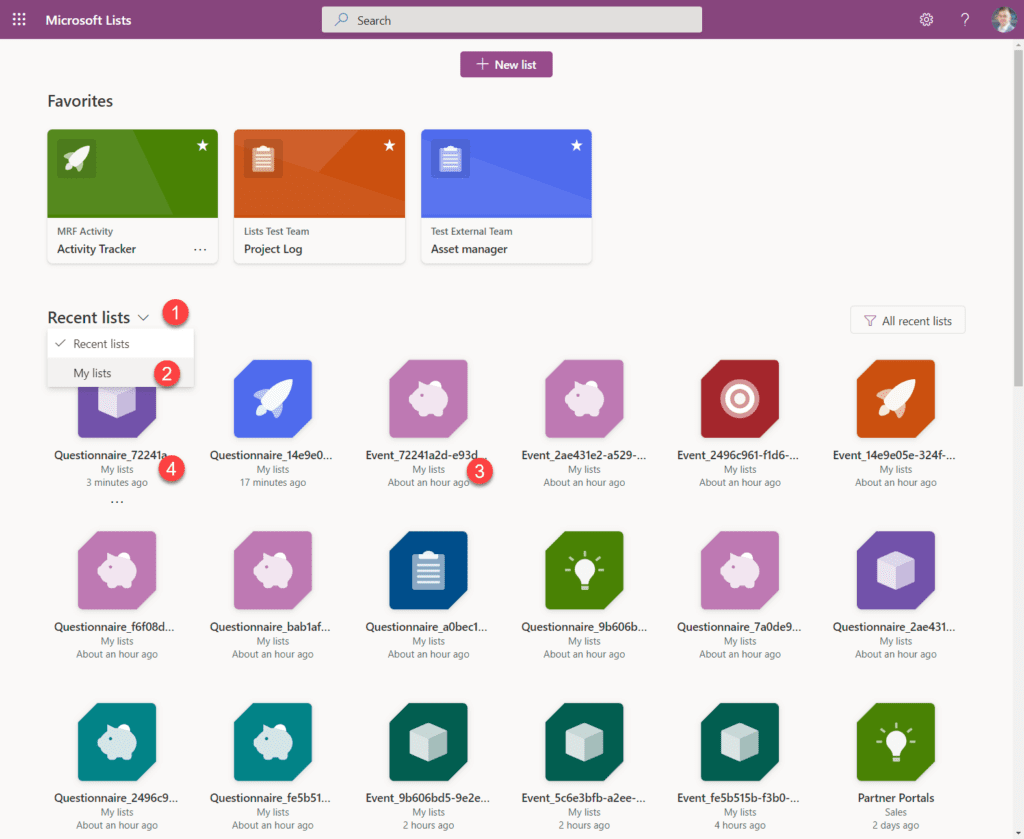The width and height of the screenshot is (1024, 839).
Task: Unfavorite the Activity Tracker star
Action: 202,146
